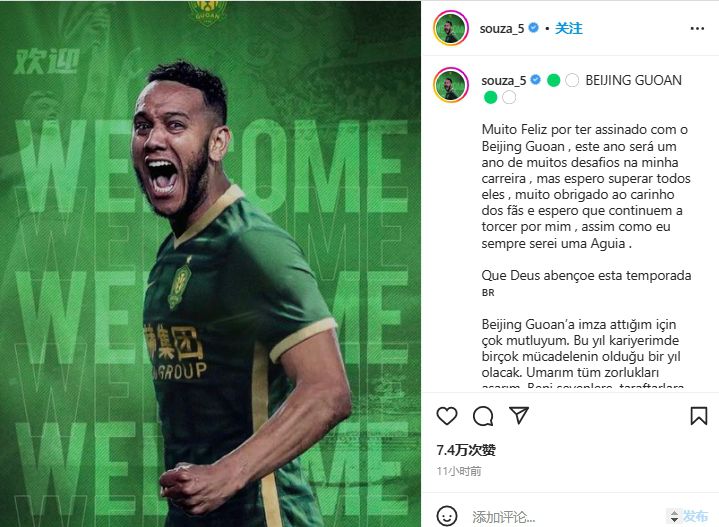Click souza_5 profile avatar in header

click(451, 28)
